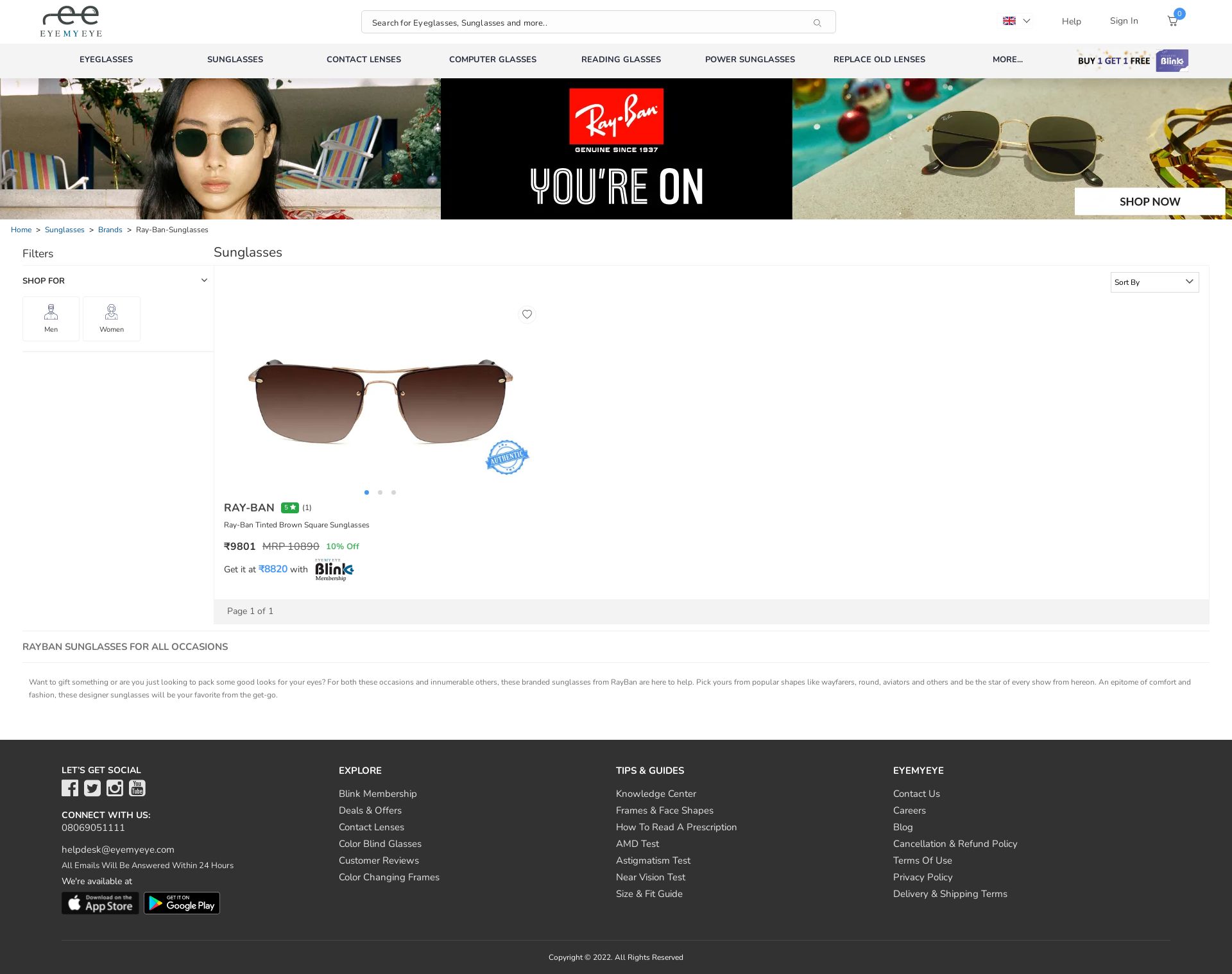Screen dimensions: 1232x974
Task: Open the Size & Fit Guide link
Action: coord(649,894)
